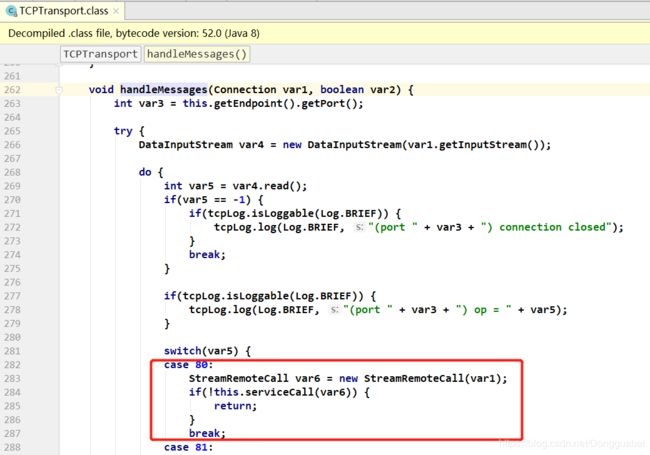Screen dimensions: 650x455
Task: Click var4.read() on line 269
Action: coord(267,186)
